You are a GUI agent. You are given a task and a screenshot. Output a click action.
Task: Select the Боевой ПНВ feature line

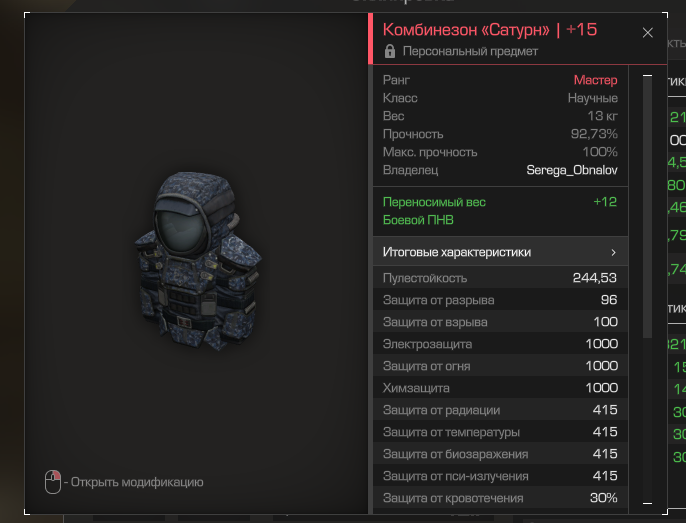pos(418,220)
